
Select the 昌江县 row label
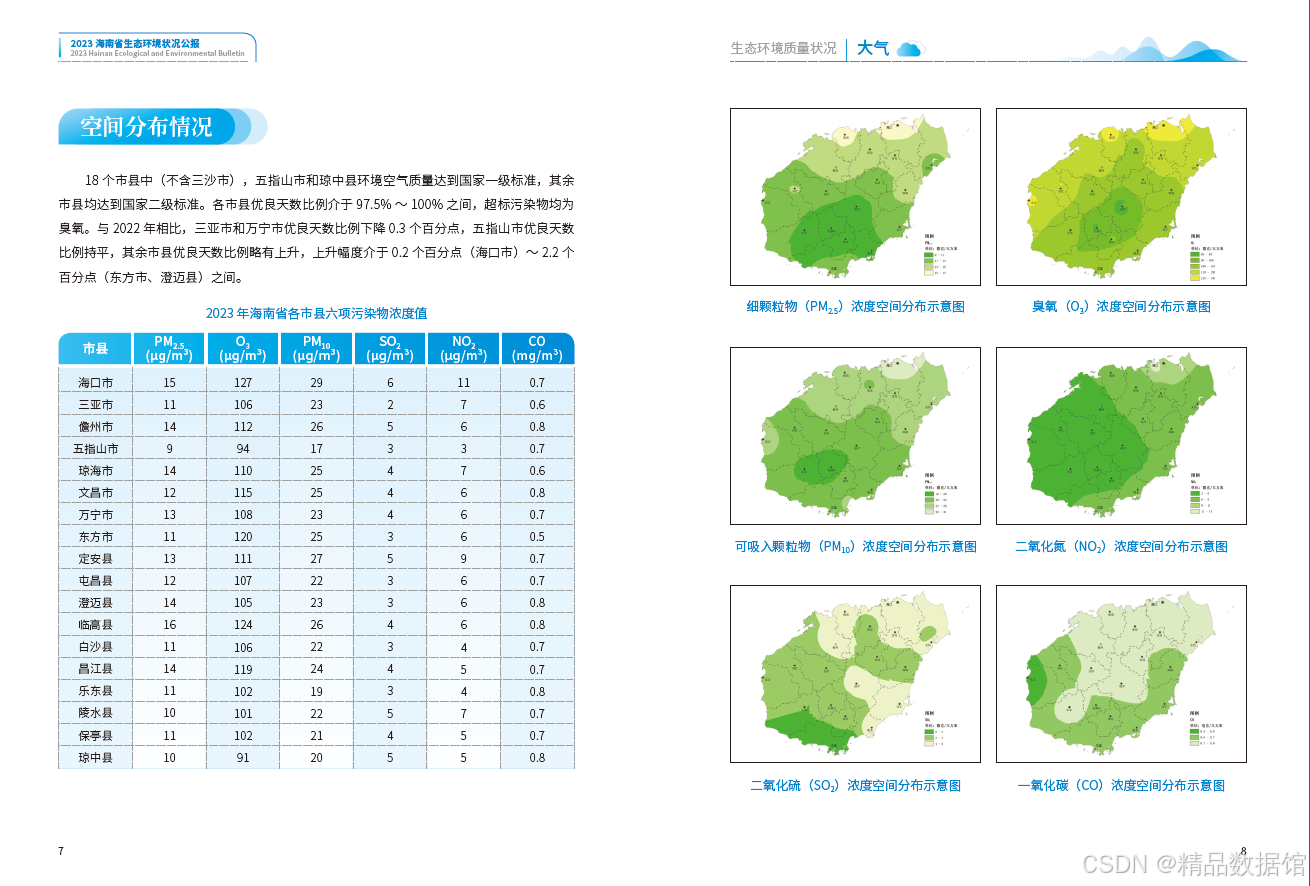(x=96, y=669)
